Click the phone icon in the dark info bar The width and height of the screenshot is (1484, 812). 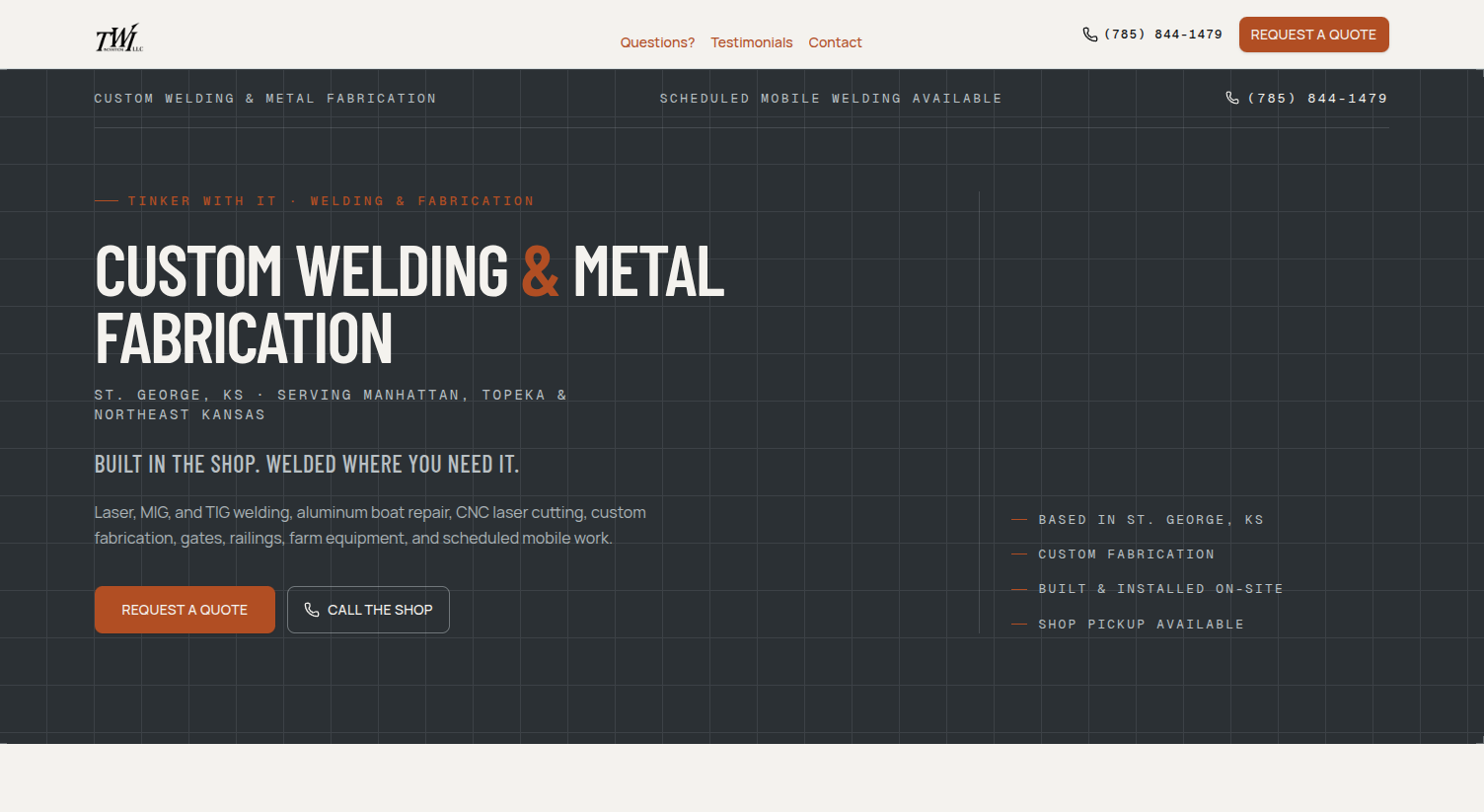(1232, 98)
